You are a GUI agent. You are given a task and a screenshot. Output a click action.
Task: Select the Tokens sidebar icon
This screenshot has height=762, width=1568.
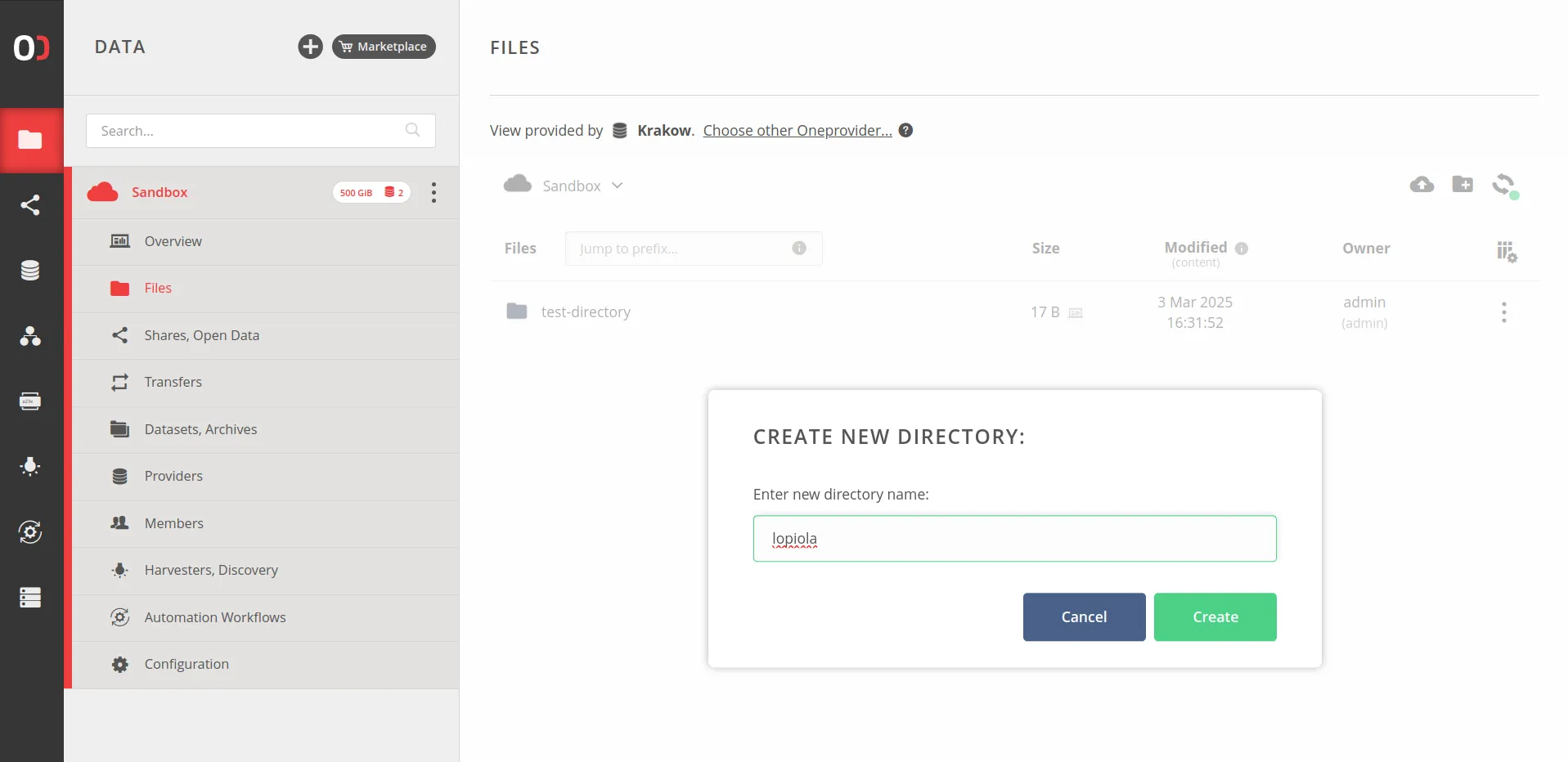tap(31, 401)
